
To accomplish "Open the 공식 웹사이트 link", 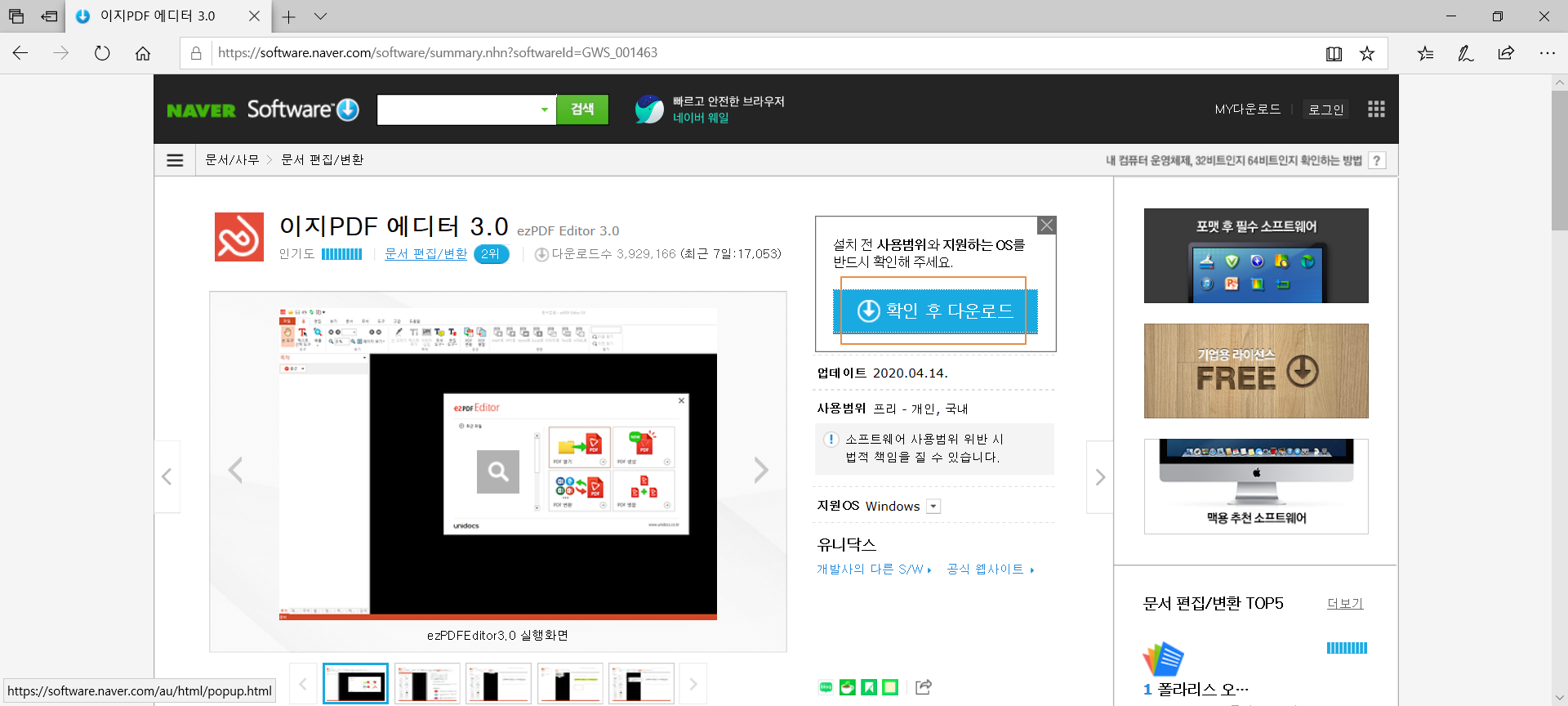I will tap(990, 570).
